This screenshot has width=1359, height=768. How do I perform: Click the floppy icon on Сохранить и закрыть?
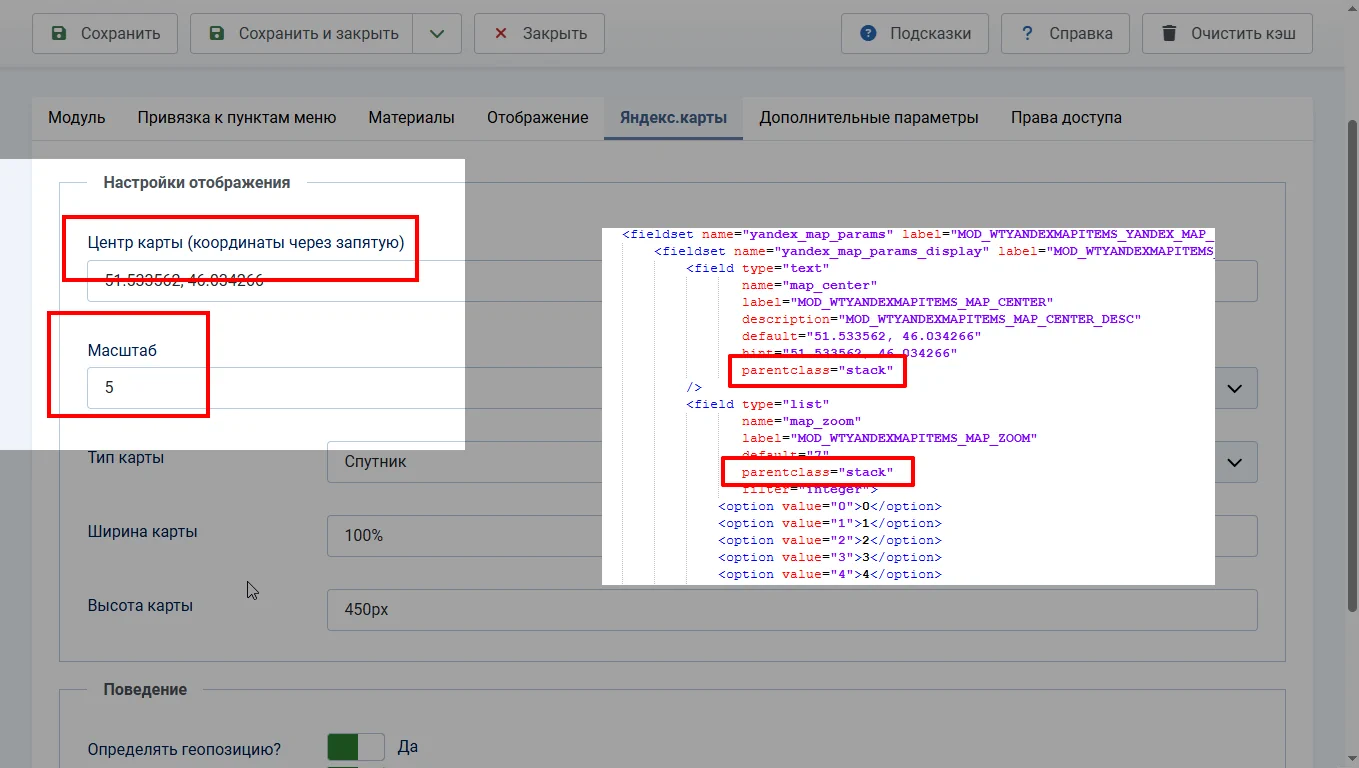pyautogui.click(x=217, y=33)
